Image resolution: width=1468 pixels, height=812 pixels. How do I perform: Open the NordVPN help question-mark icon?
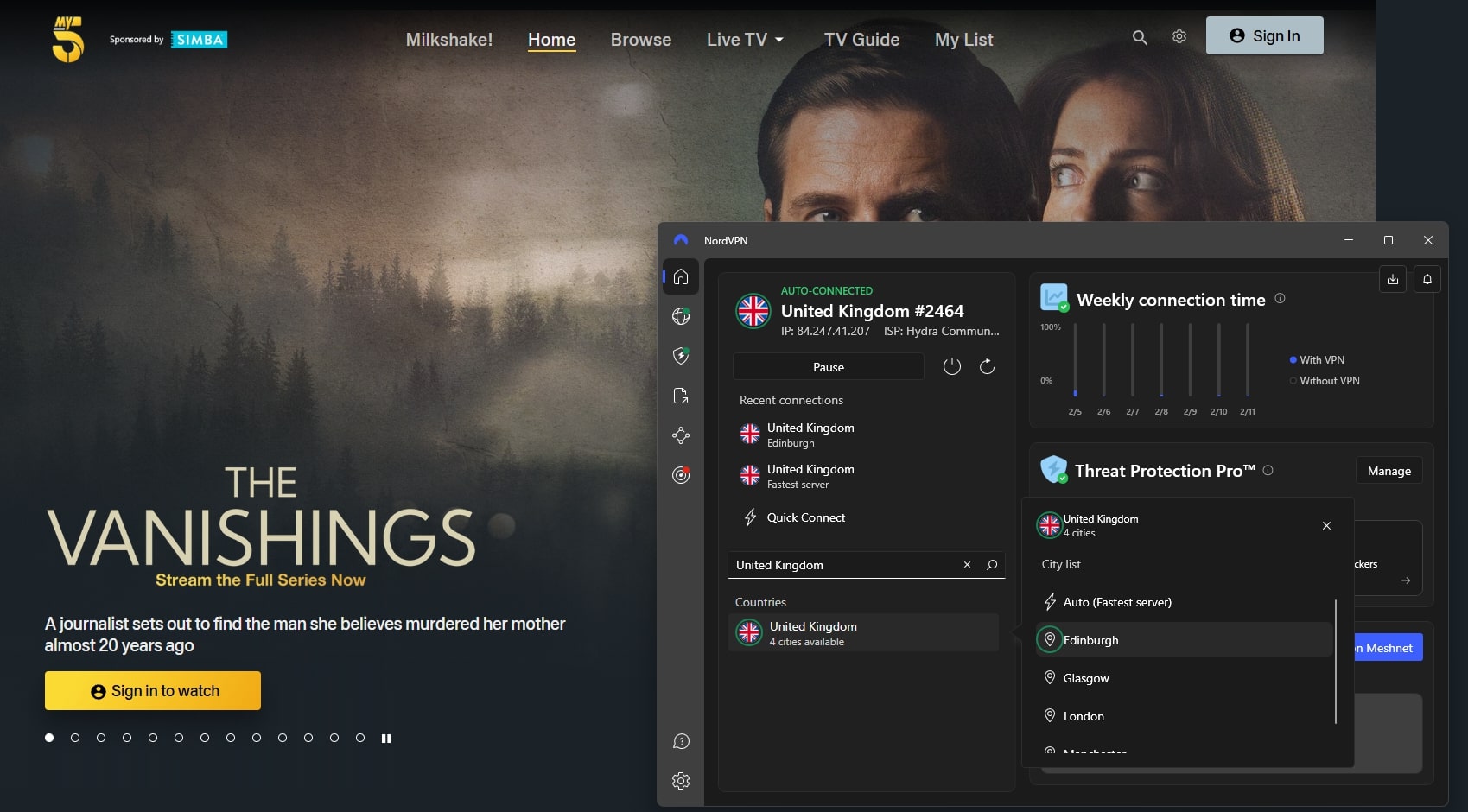(681, 741)
